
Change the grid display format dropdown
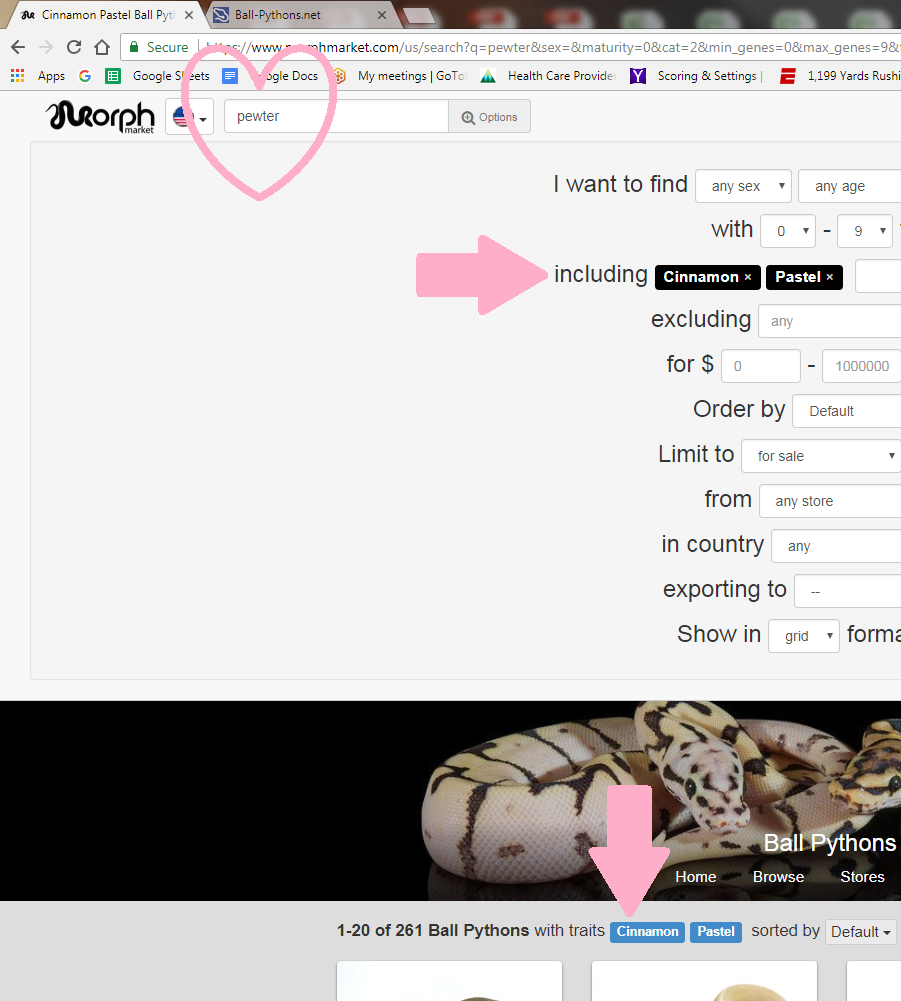click(803, 636)
